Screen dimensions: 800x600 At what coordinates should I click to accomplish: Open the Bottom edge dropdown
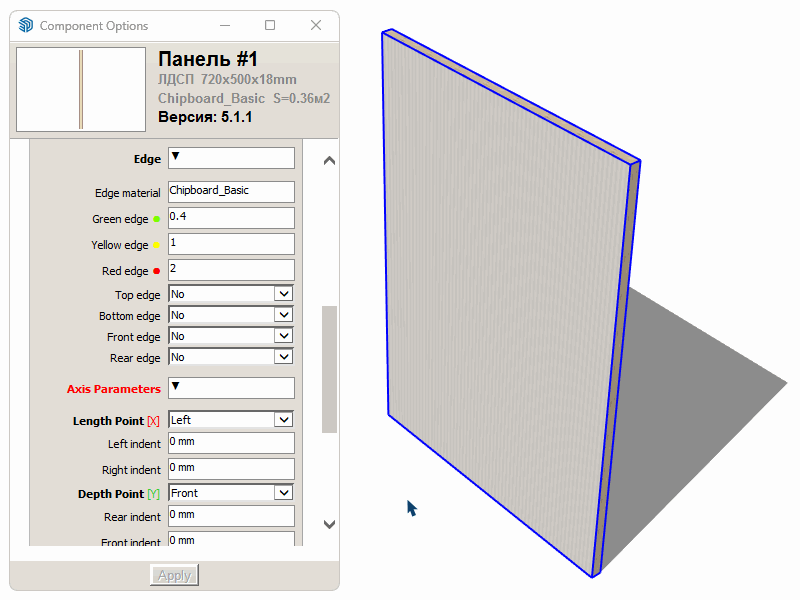[x=283, y=314]
